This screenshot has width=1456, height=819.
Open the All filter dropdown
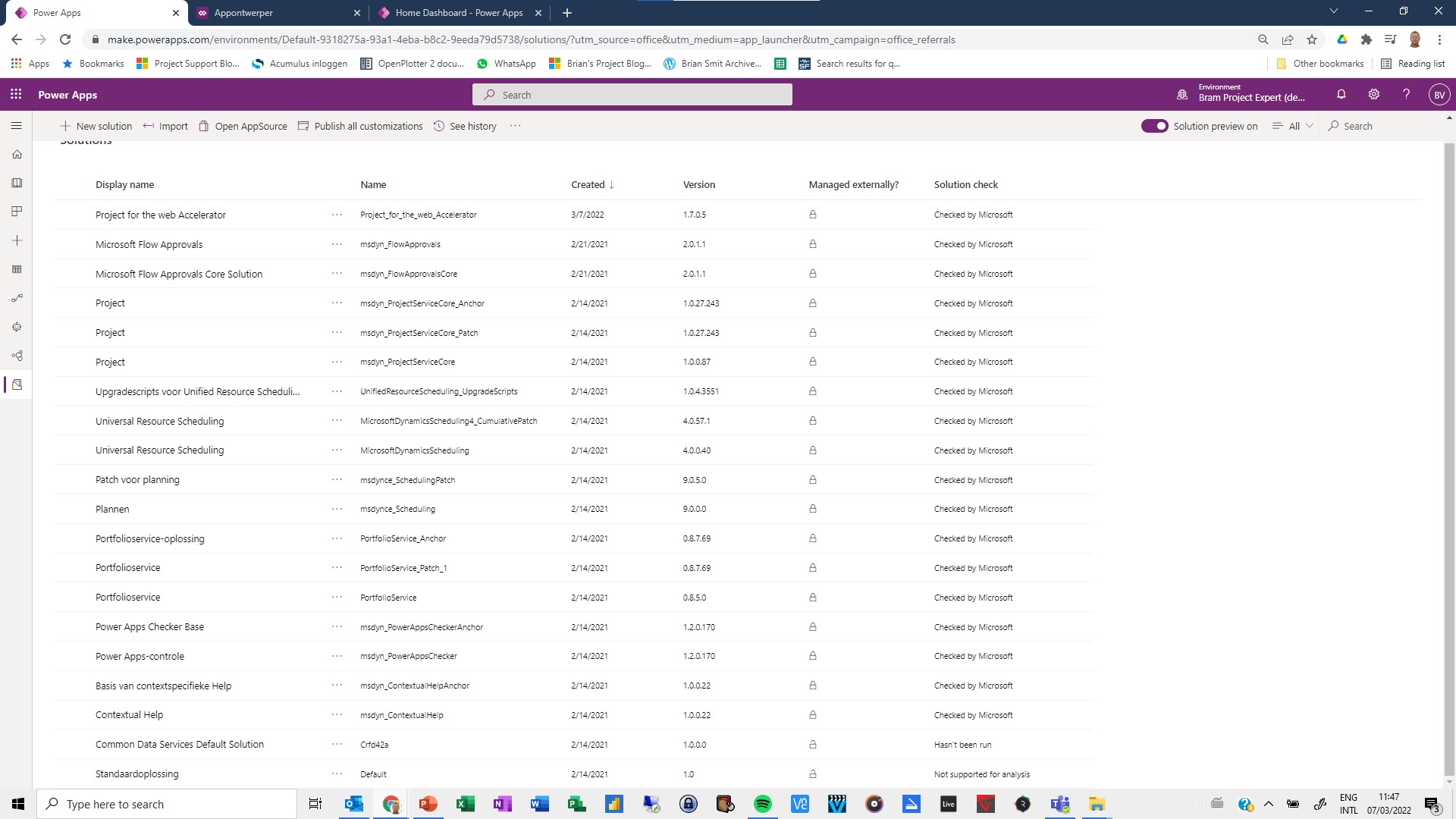(x=1292, y=126)
